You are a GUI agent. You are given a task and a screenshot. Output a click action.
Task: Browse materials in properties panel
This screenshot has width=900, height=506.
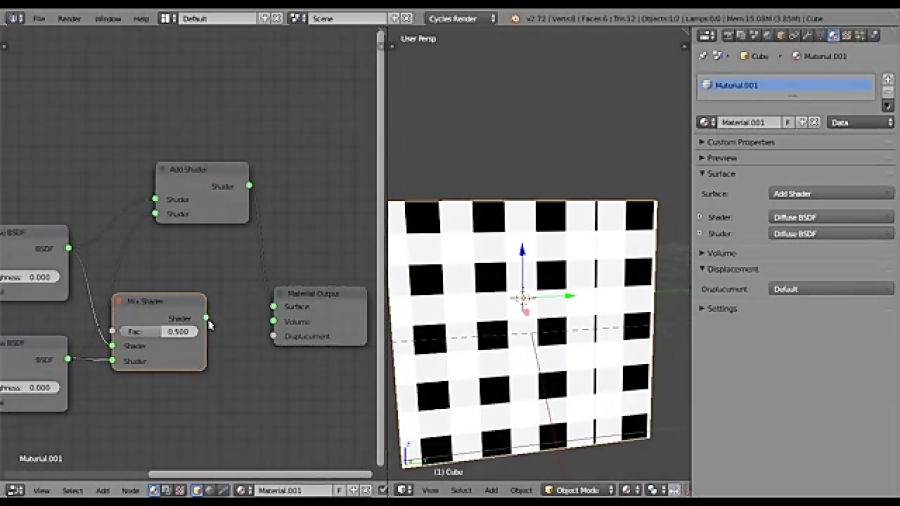pos(707,122)
